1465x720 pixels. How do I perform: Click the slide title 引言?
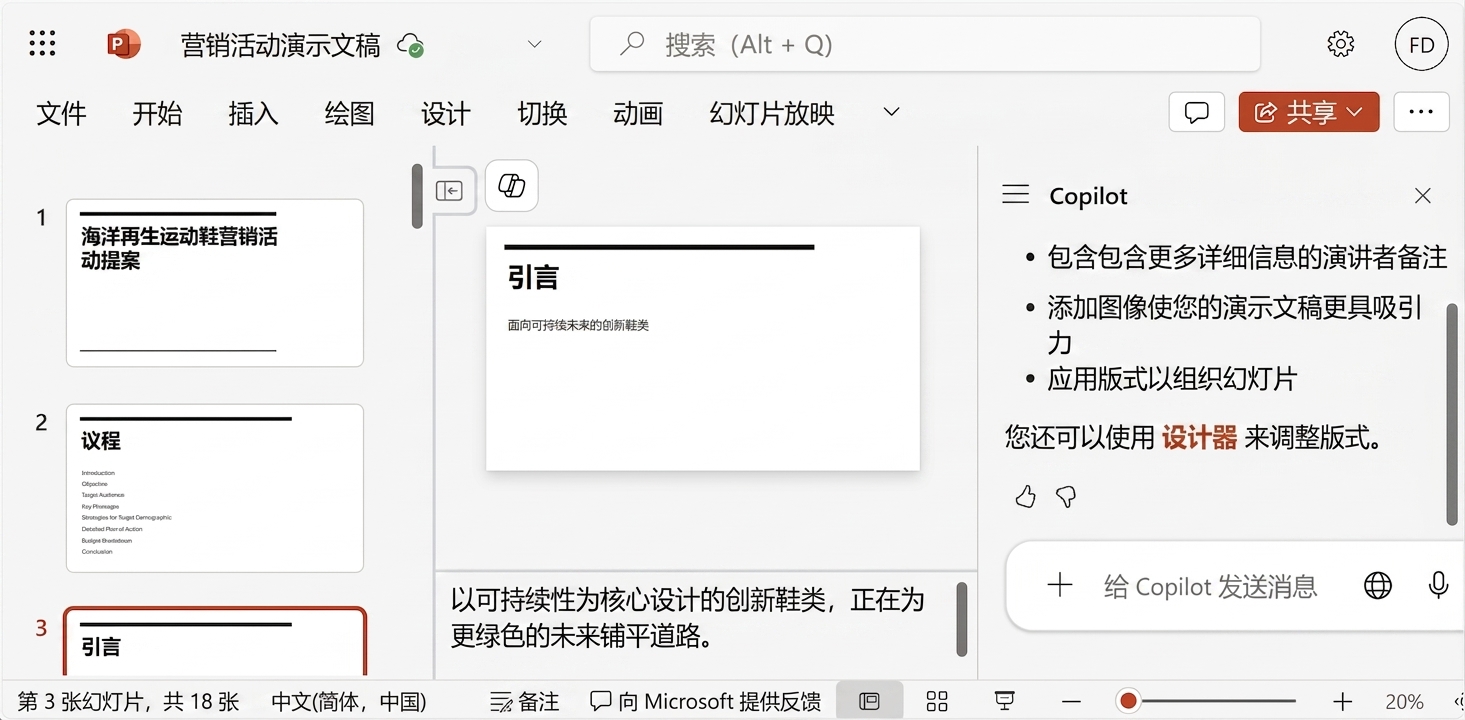pyautogui.click(x=533, y=277)
